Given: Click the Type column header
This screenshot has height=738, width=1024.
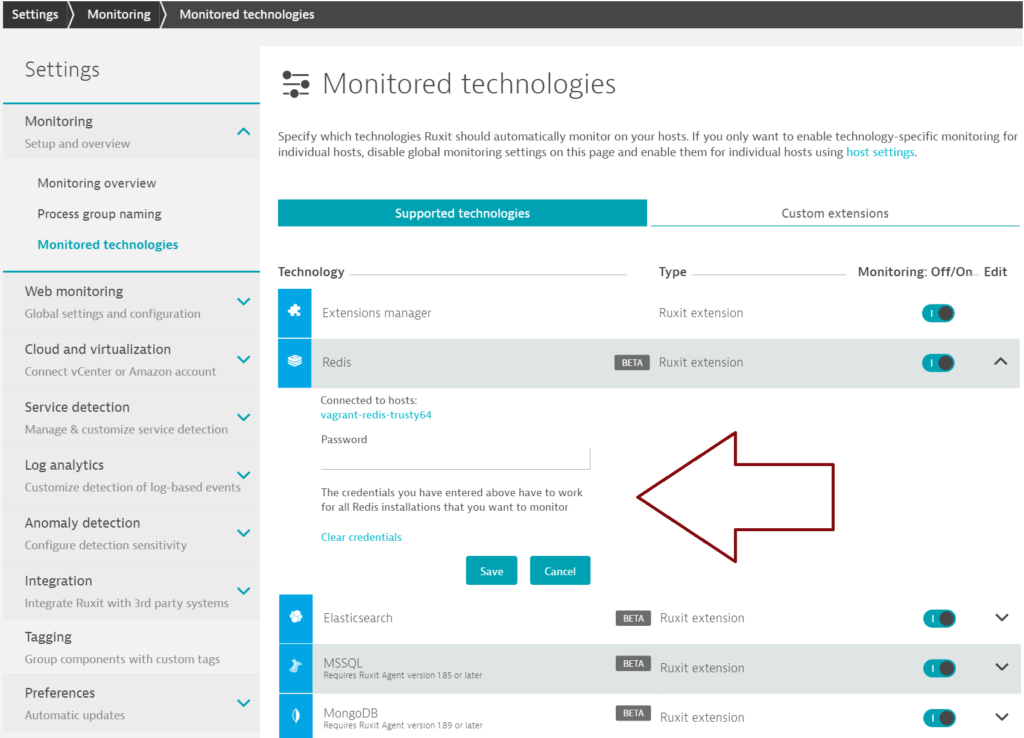Looking at the screenshot, I should [672, 272].
